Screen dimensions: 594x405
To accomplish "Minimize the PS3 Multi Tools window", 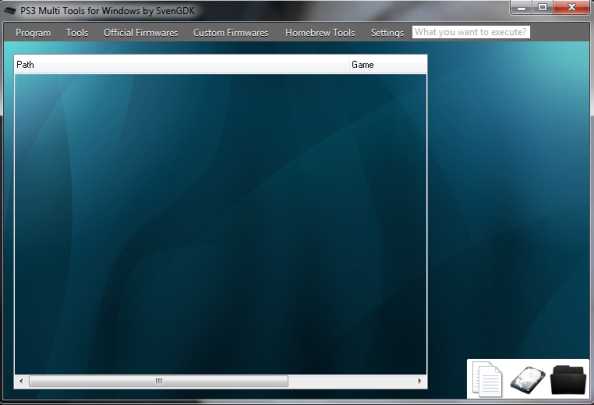I will click(x=522, y=8).
